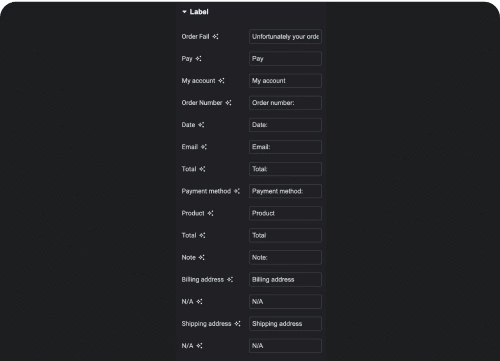Viewport: 500px width, 361px height.
Task: Click sparkle icon next to Billing address
Action: coord(230,279)
